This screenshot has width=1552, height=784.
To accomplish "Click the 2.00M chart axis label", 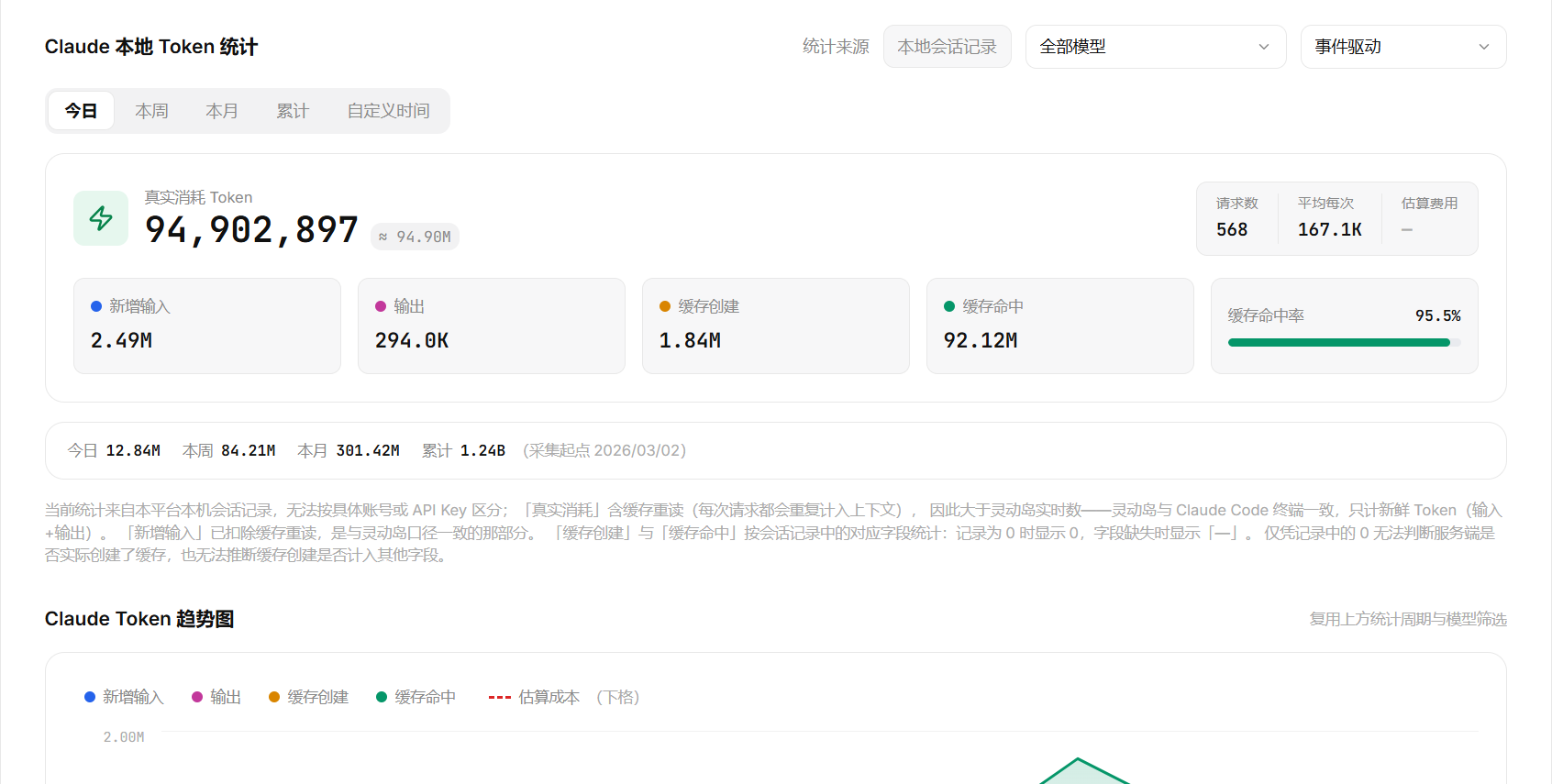I will point(124,737).
